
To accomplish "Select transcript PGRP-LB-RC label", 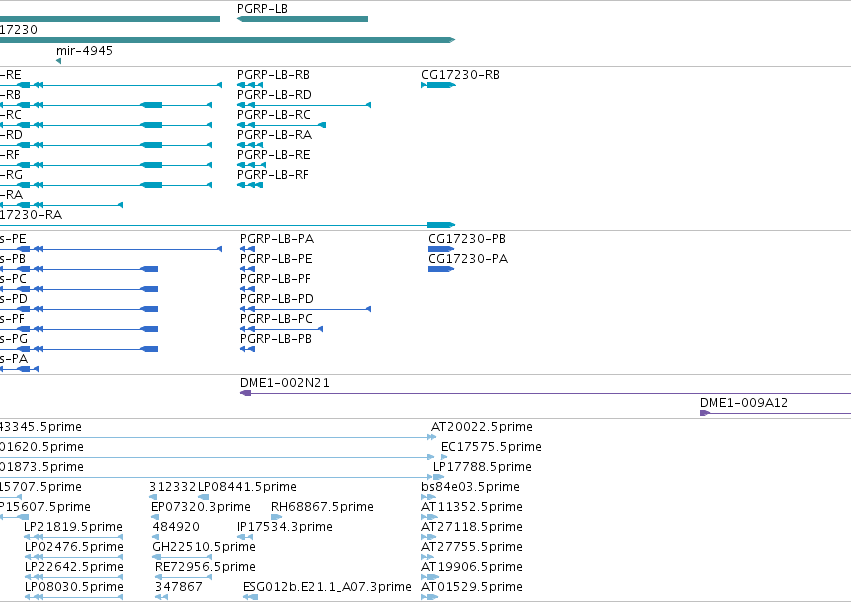I will pyautogui.click(x=274, y=115).
